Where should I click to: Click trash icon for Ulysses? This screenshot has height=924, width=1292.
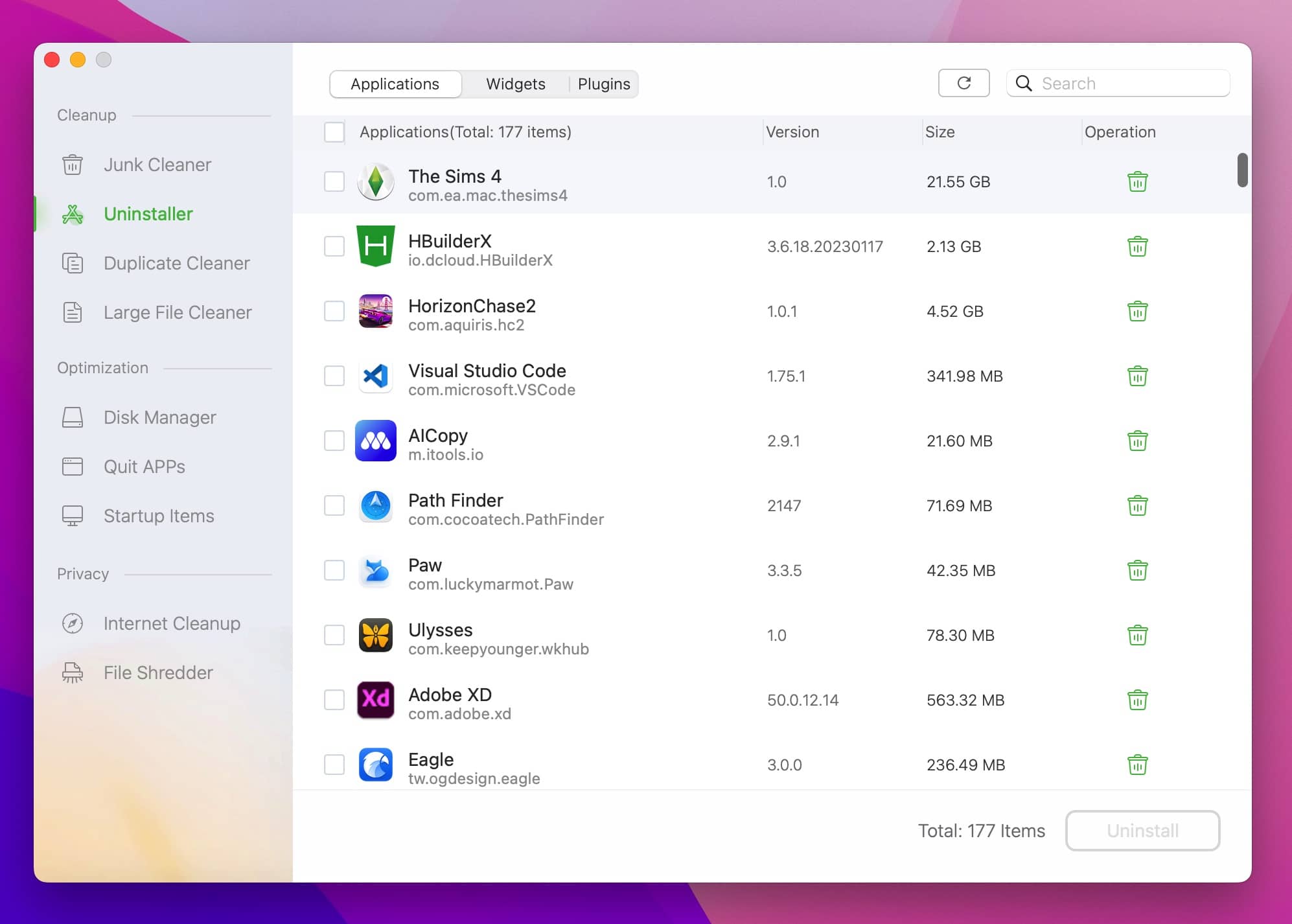[1137, 635]
